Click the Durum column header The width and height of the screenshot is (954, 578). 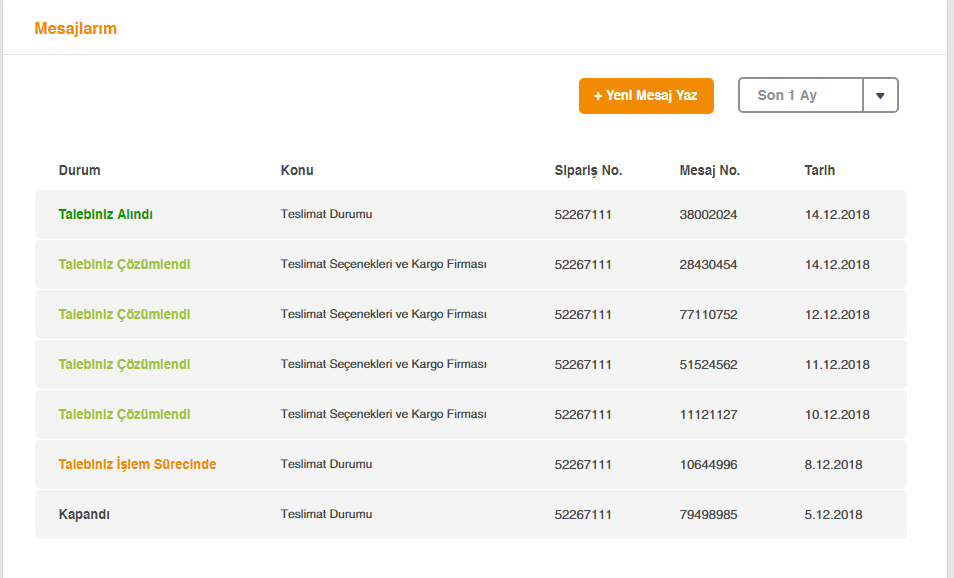(80, 170)
